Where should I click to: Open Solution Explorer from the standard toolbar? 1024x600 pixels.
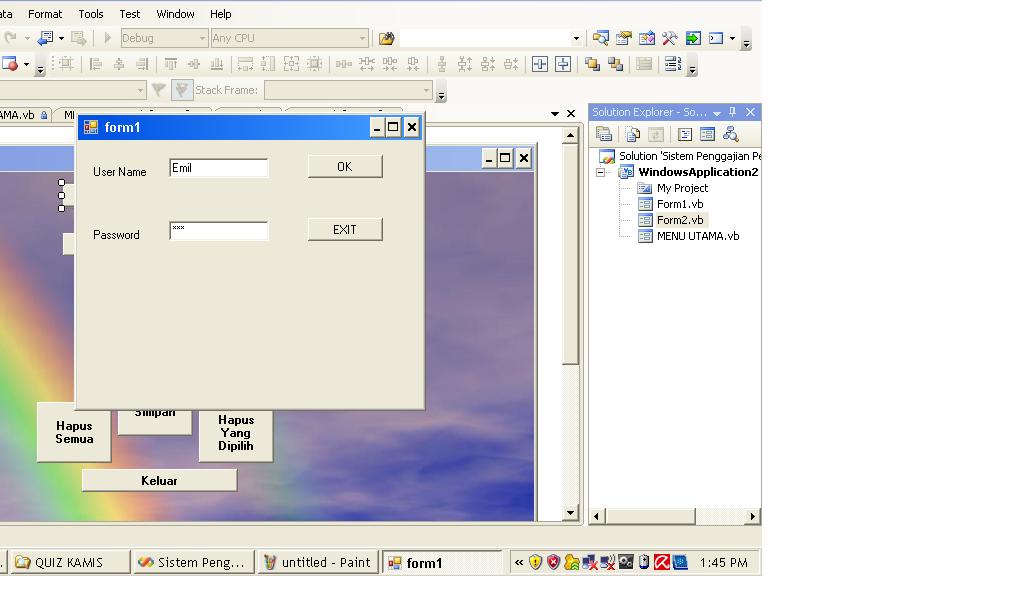601,39
